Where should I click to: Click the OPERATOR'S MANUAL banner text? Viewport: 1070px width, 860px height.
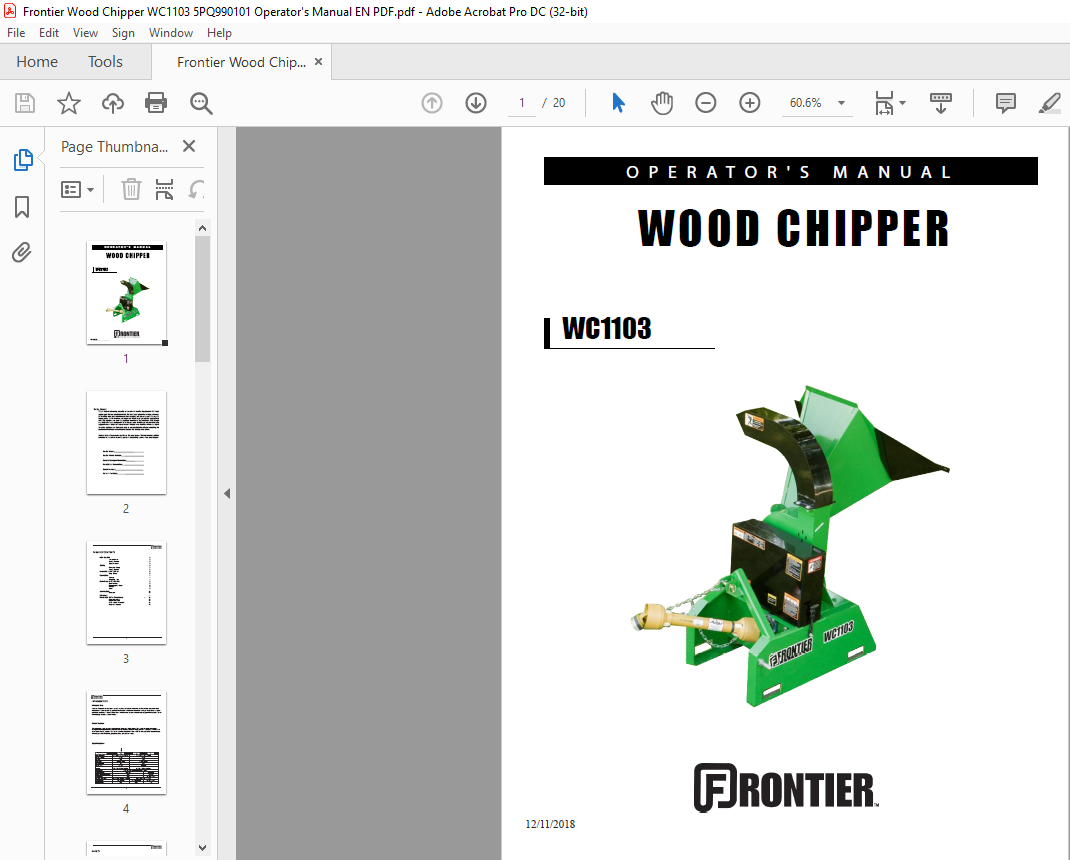789,172
